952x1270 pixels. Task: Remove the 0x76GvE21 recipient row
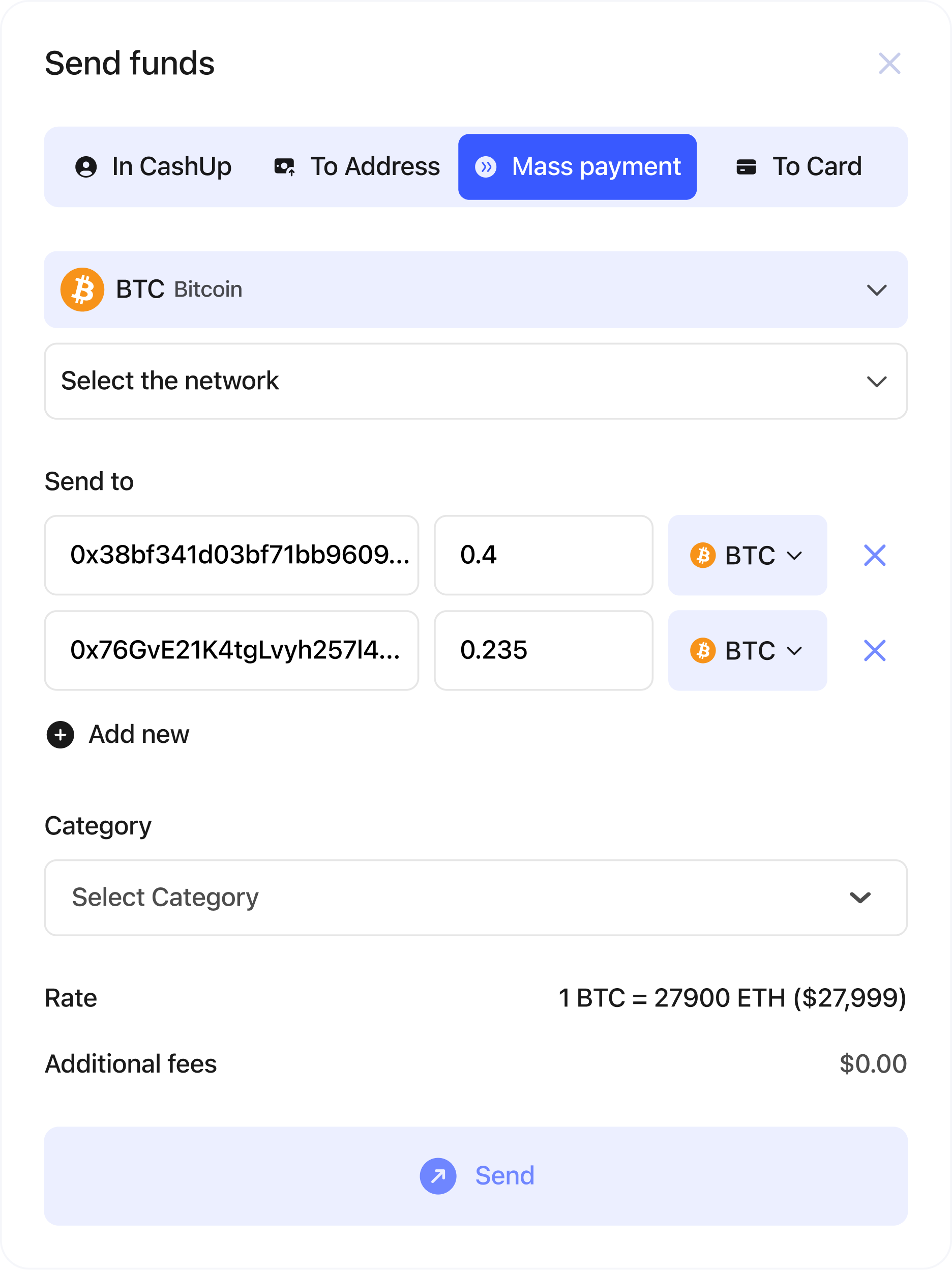875,650
